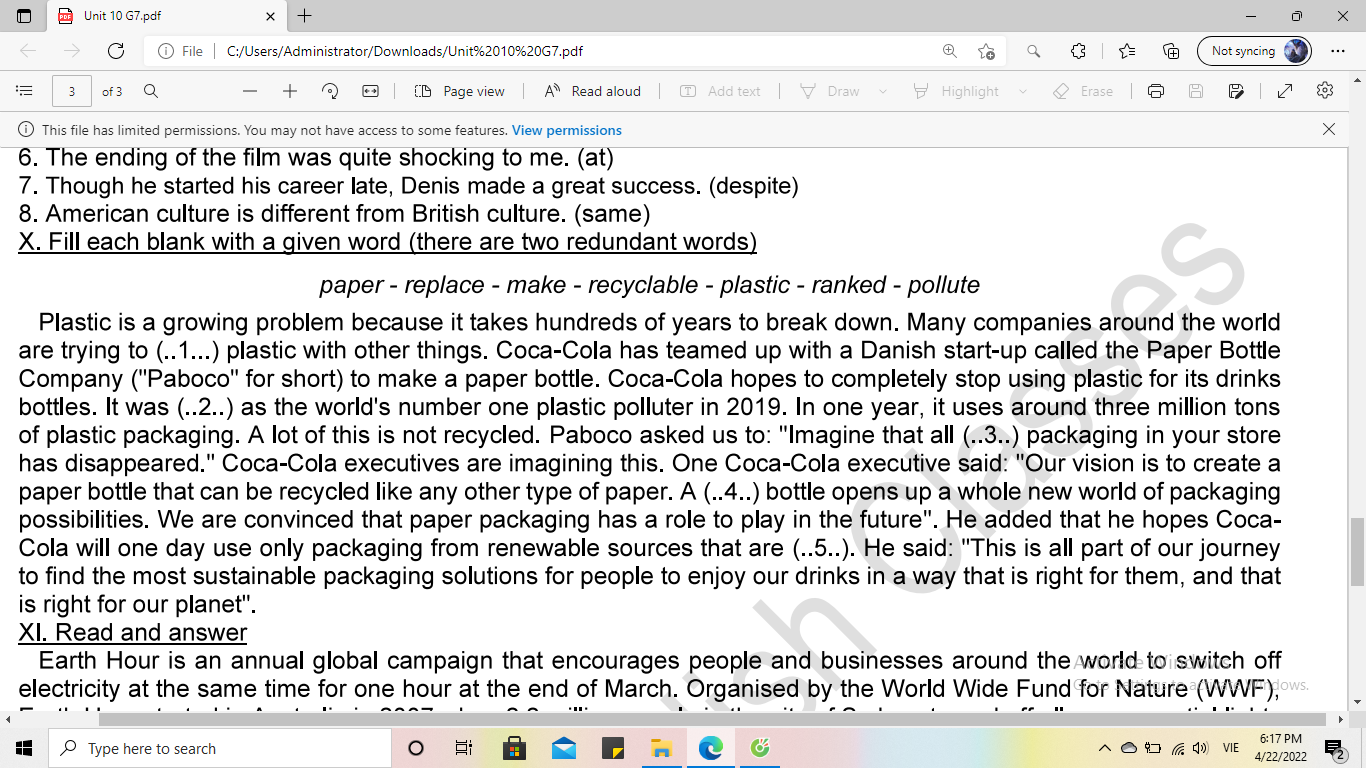1366x768 pixels.
Task: Open the notification center icon
Action: [1333, 748]
